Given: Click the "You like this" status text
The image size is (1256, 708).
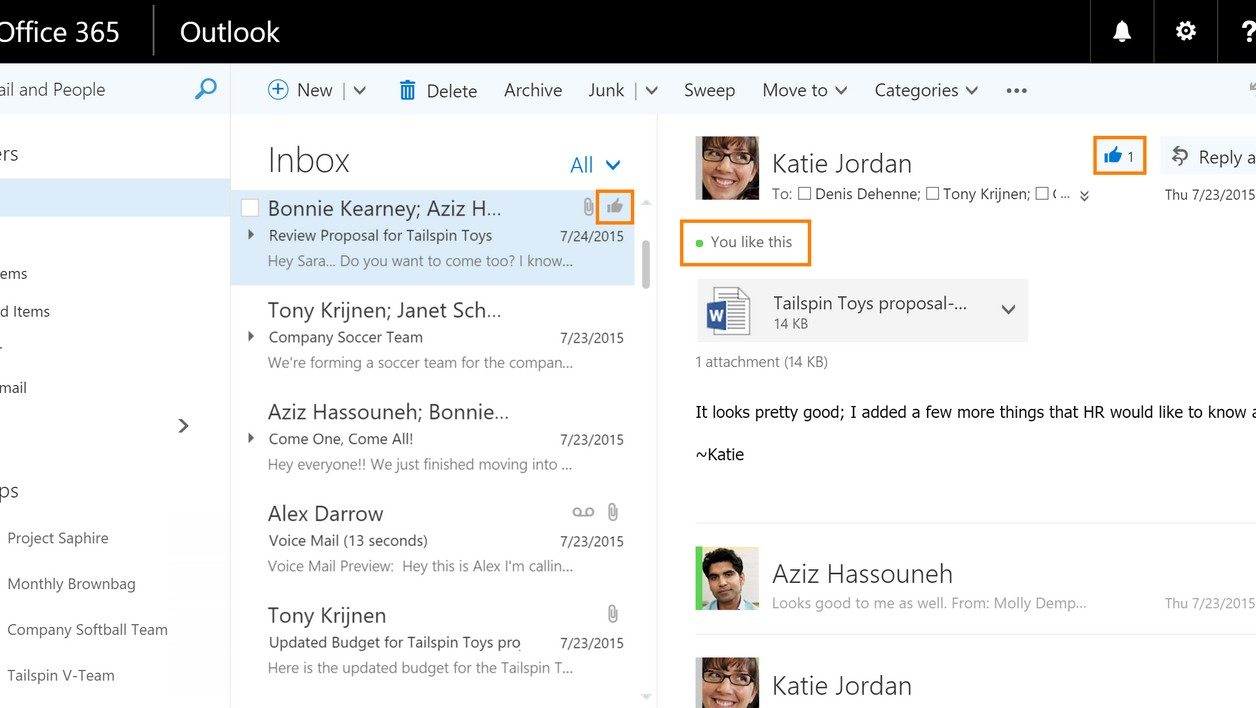Looking at the screenshot, I should (x=751, y=242).
